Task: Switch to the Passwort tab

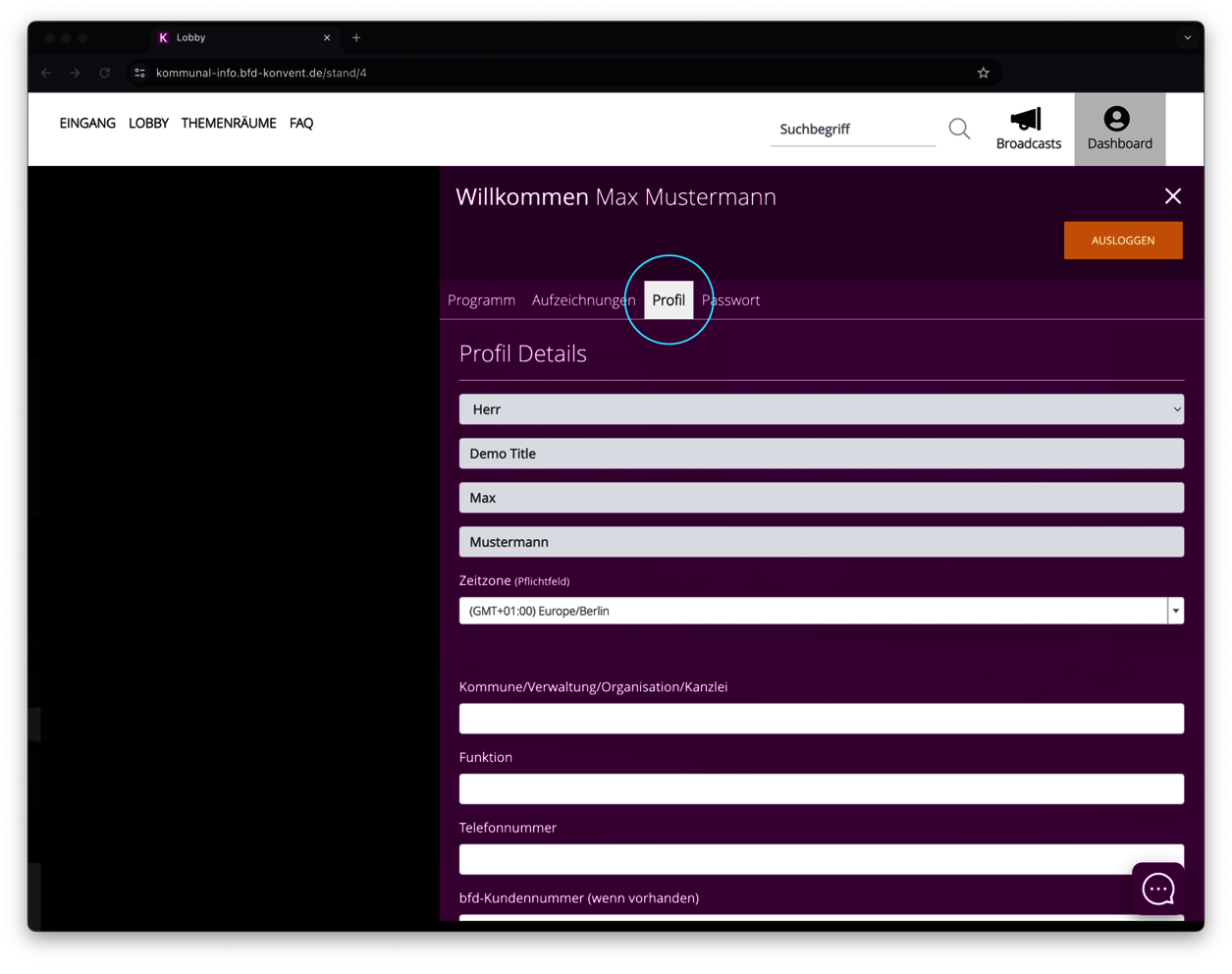Action: click(731, 300)
